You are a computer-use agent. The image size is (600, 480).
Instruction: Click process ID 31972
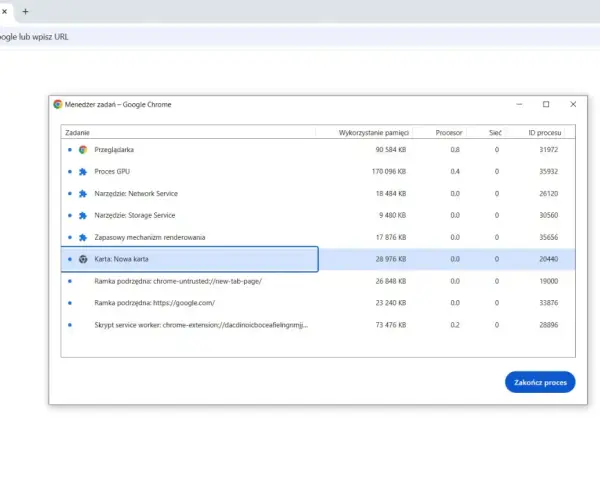click(x=549, y=150)
